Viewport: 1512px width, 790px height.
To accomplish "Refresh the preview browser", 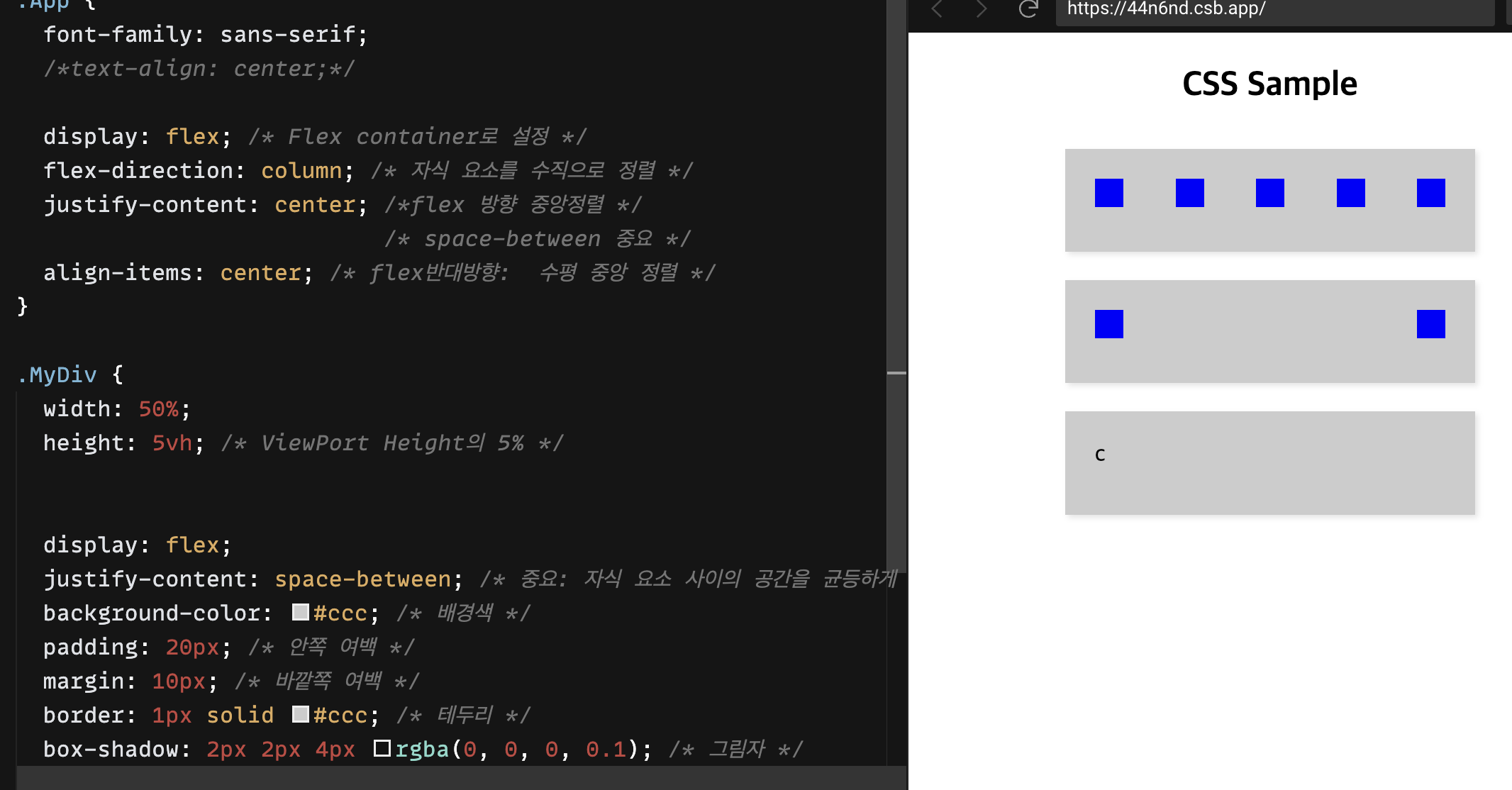I will tap(1028, 9).
